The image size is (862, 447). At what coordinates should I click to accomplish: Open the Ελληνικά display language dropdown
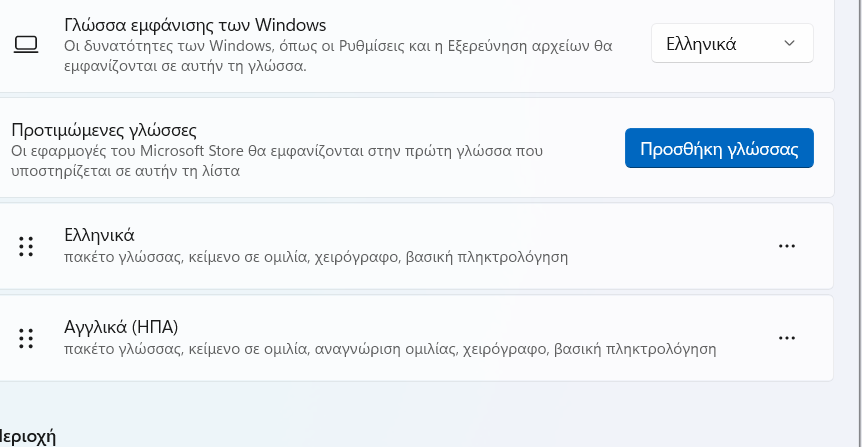click(x=732, y=43)
